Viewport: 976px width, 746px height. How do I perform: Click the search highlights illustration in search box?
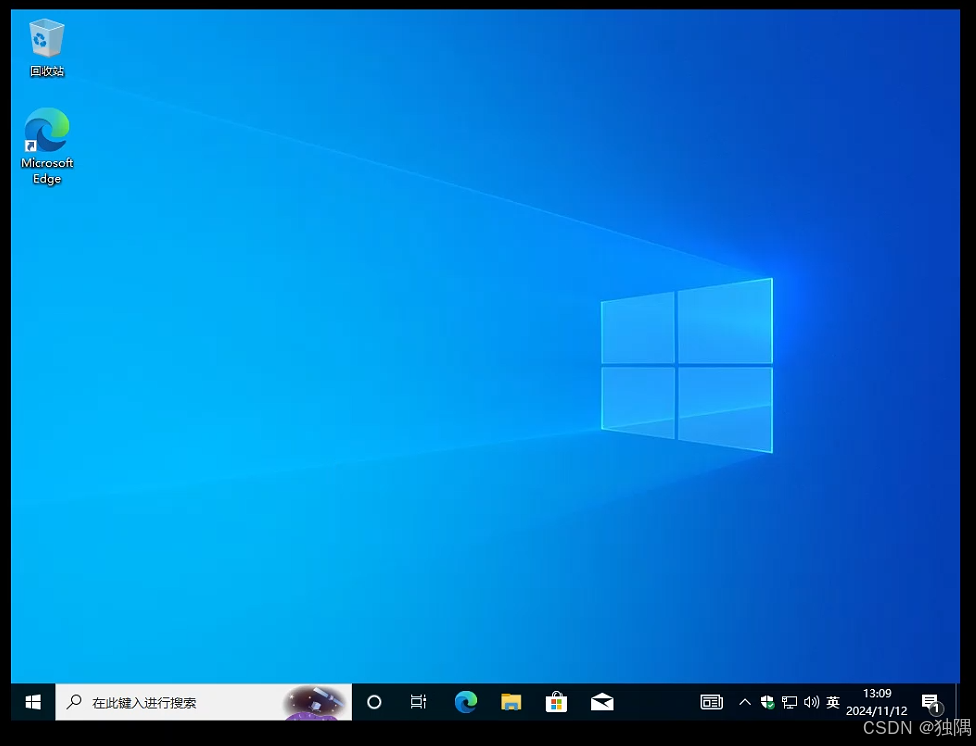314,702
